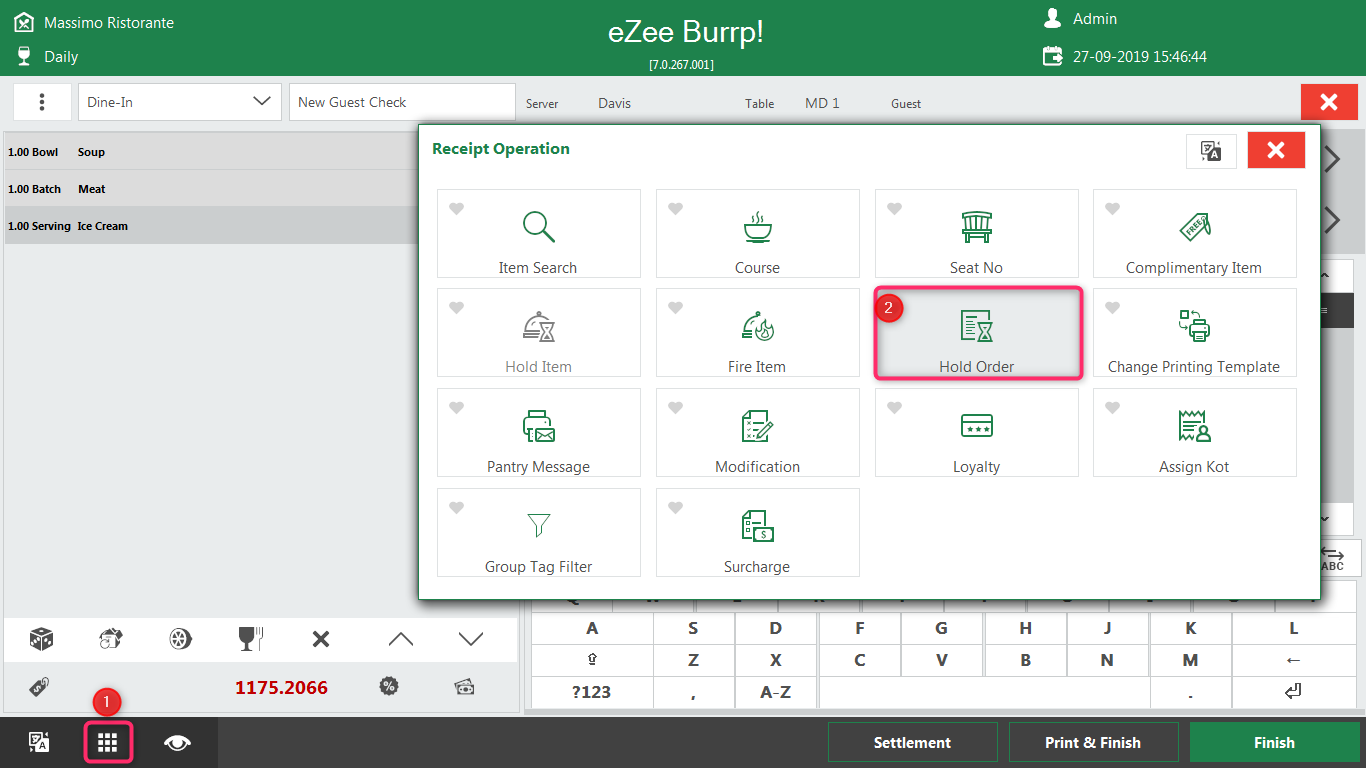This screenshot has width=1366, height=768.
Task: Favorite the Loyalty tile heart
Action: click(894, 408)
